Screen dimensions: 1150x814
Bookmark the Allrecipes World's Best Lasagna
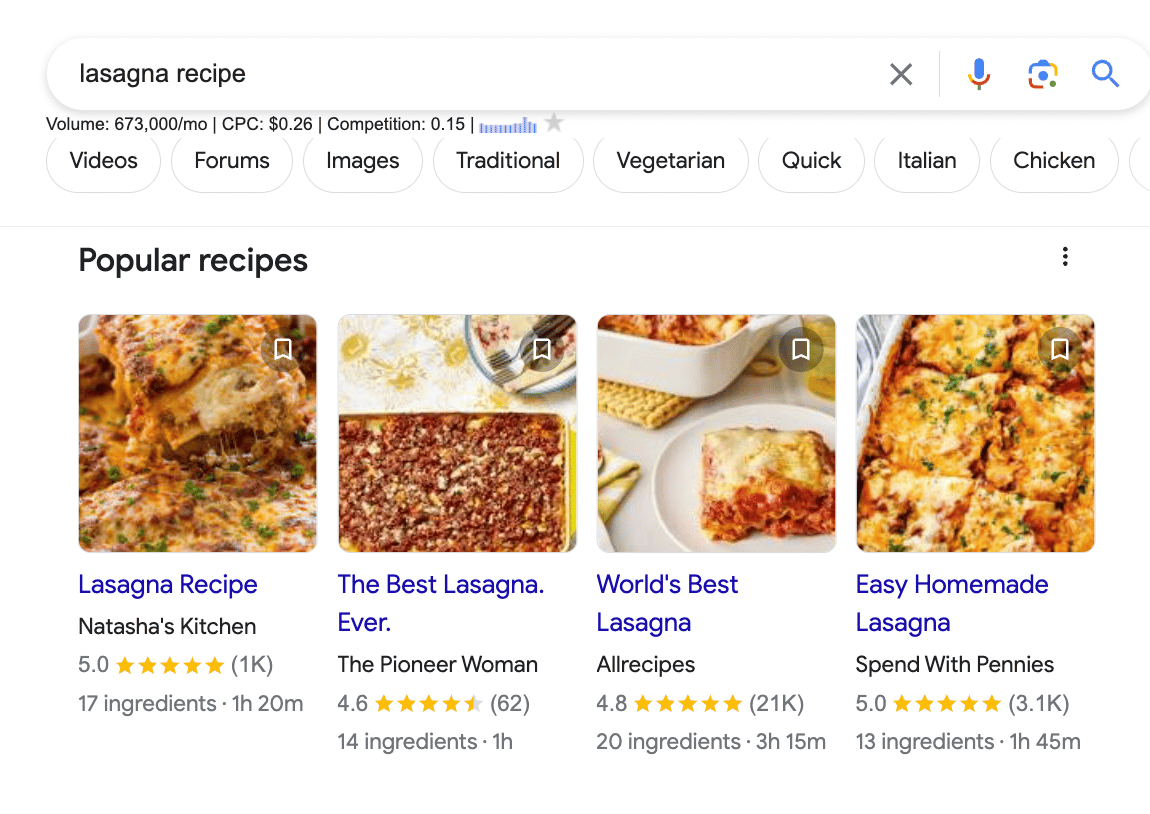click(801, 349)
